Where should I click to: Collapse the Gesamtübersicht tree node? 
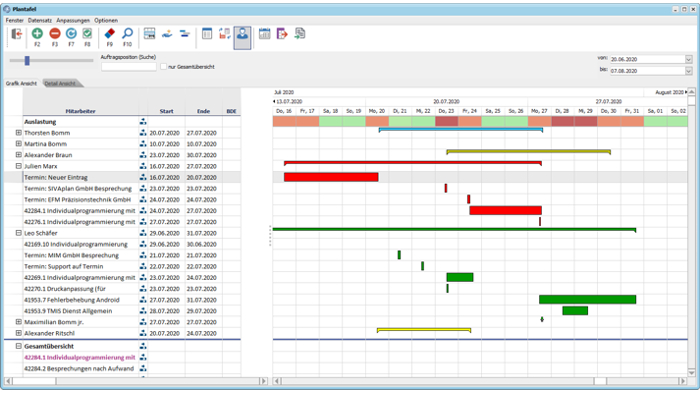18,346
